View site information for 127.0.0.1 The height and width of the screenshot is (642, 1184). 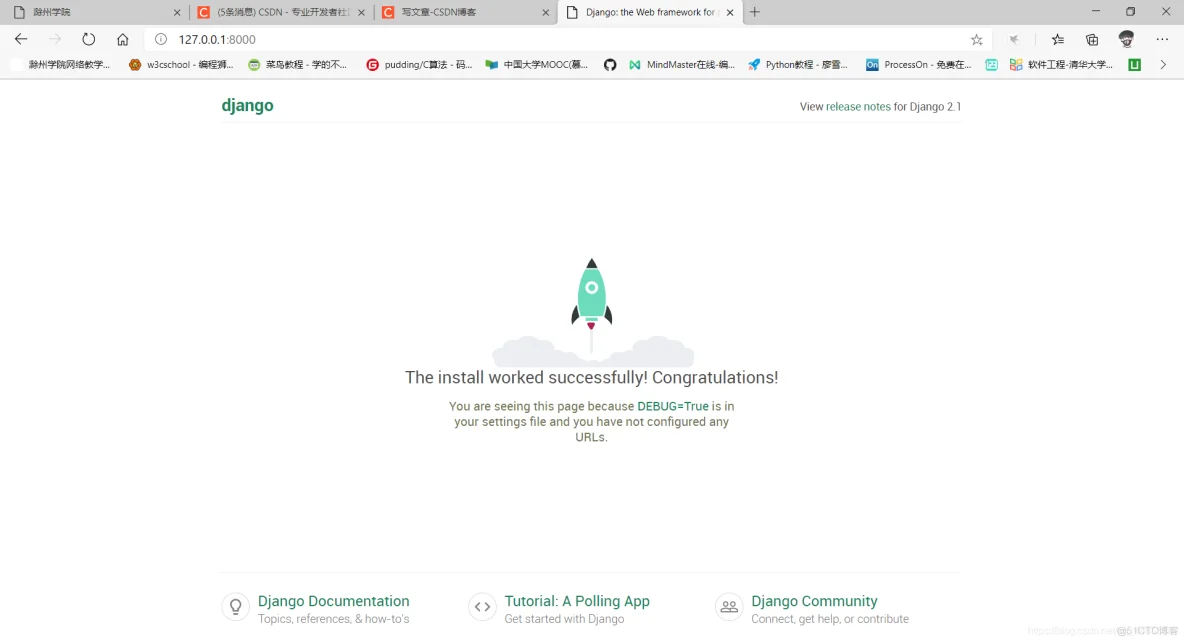(161, 39)
